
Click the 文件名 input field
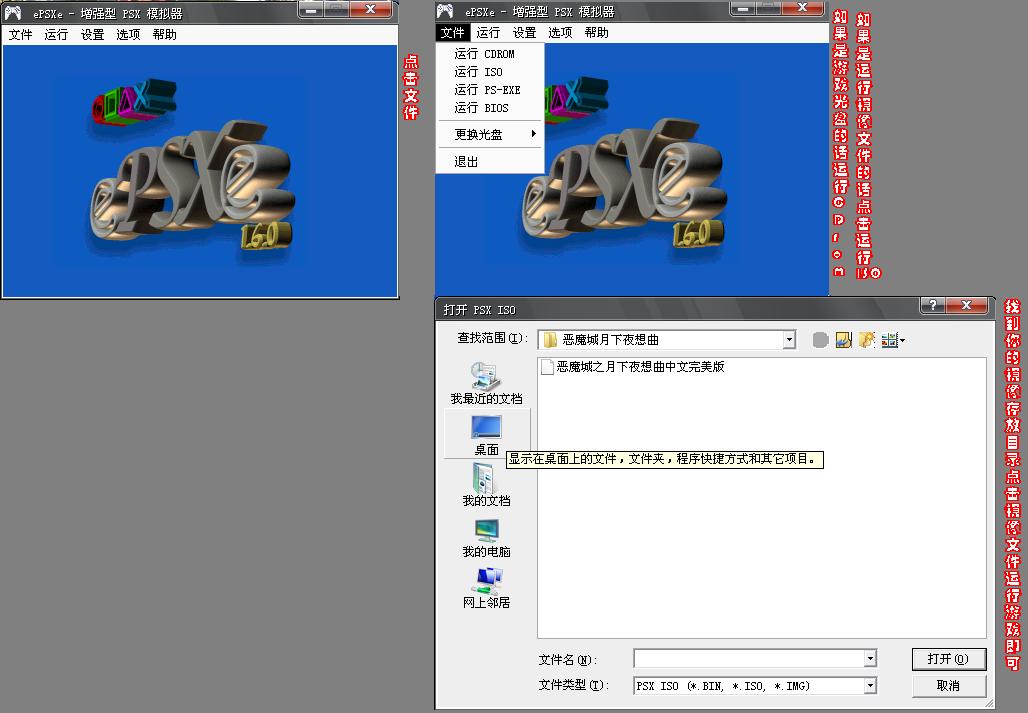pyautogui.click(x=750, y=659)
